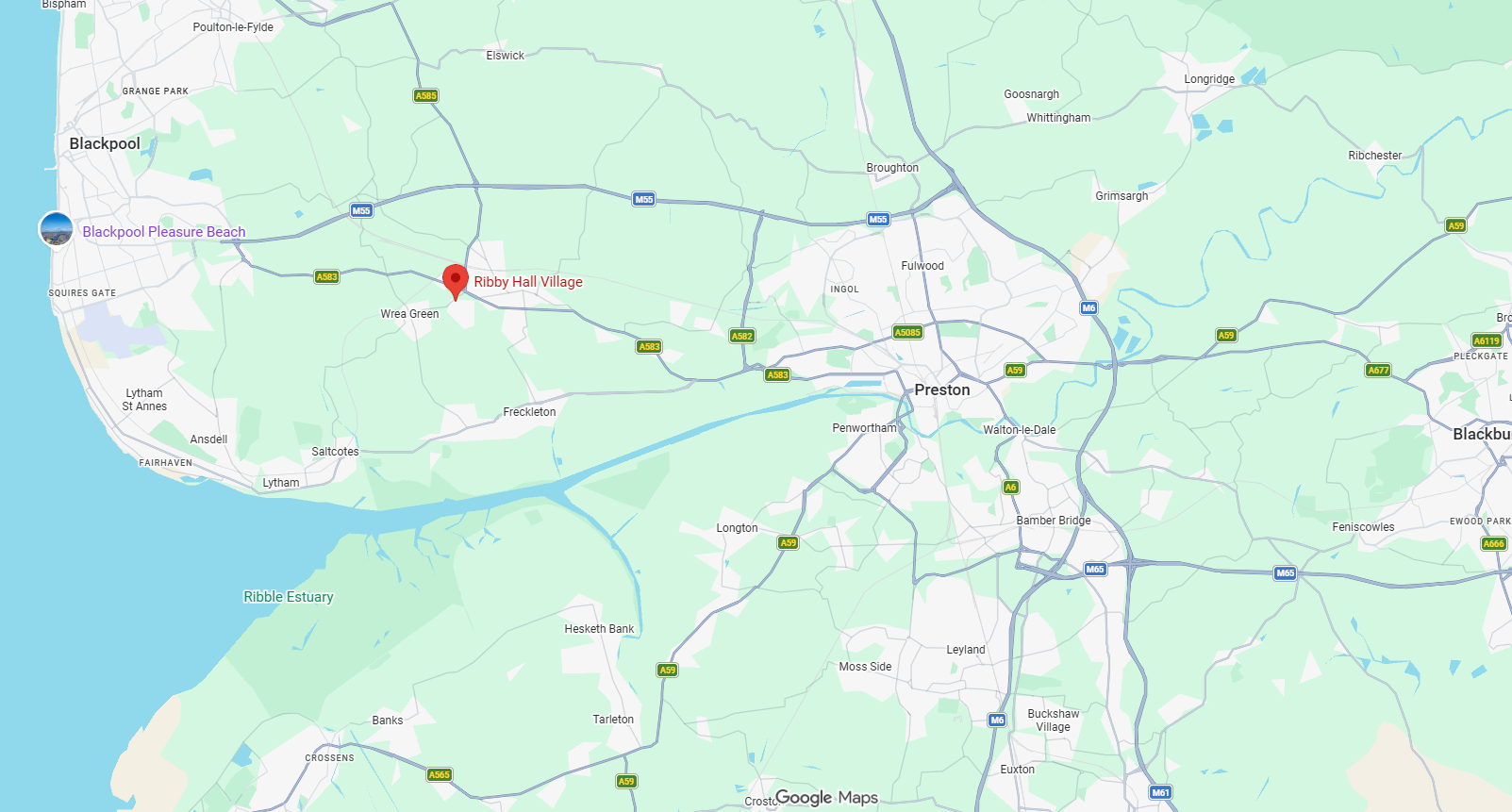
Task: Click the Blackpool Pleasure Beach label
Action: pyautogui.click(x=164, y=232)
